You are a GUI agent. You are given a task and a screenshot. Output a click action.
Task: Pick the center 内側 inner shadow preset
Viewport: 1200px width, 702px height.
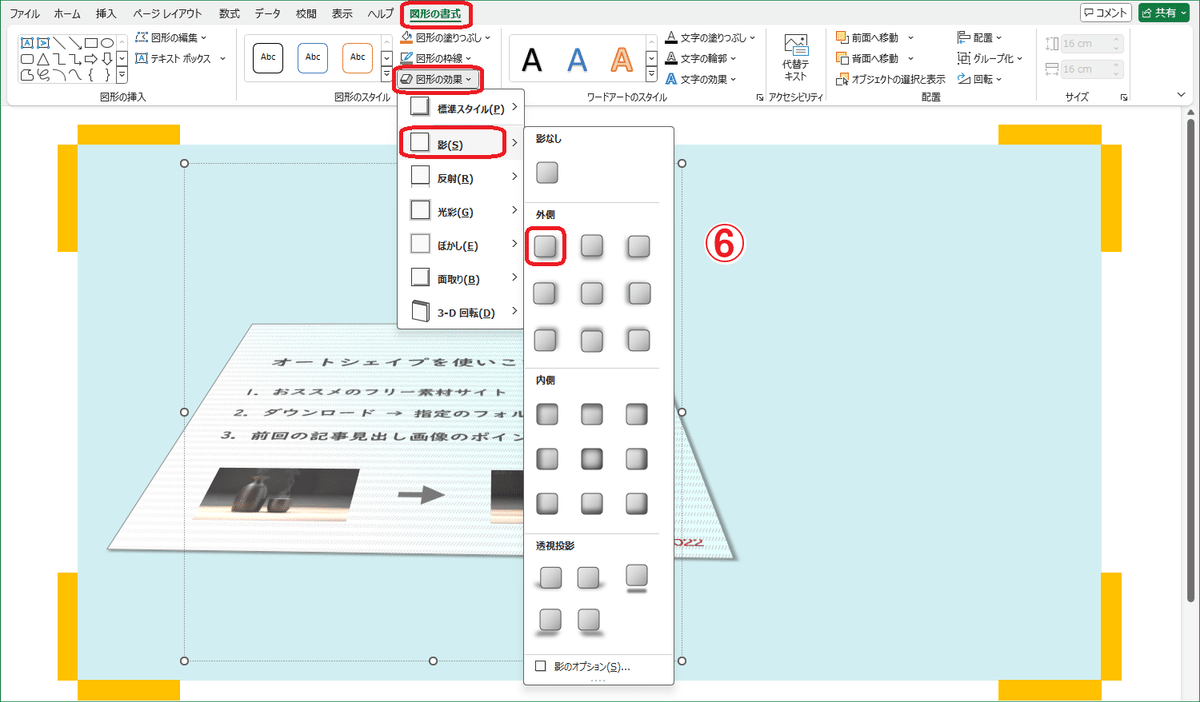[x=593, y=459]
